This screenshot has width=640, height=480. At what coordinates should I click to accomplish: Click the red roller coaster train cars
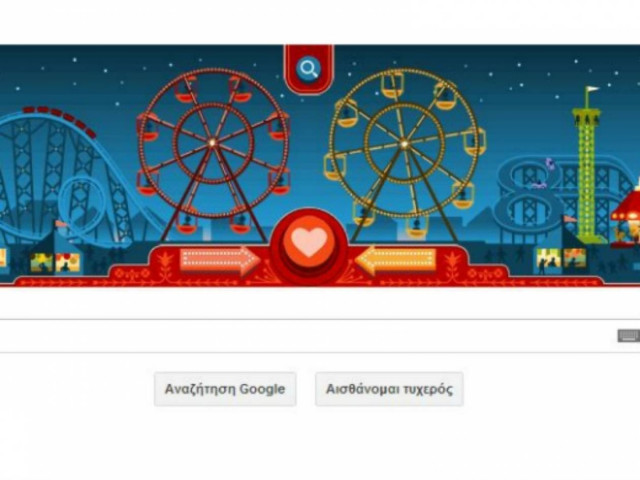tap(60, 120)
